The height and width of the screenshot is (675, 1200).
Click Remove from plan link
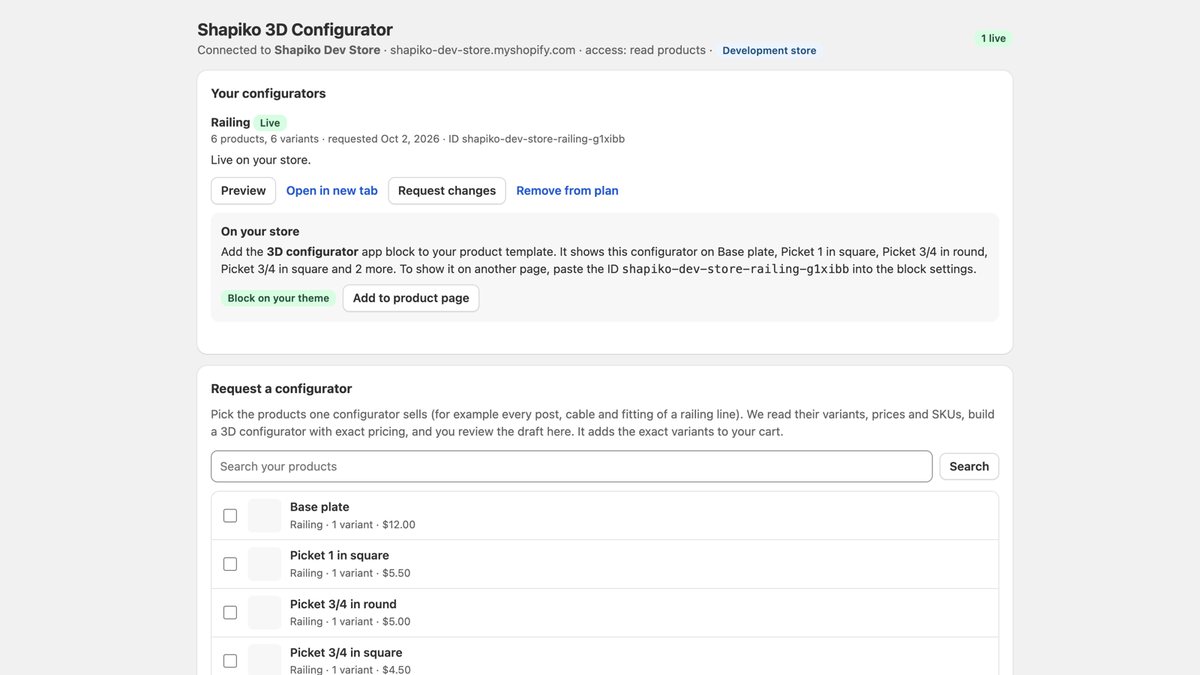(x=567, y=191)
